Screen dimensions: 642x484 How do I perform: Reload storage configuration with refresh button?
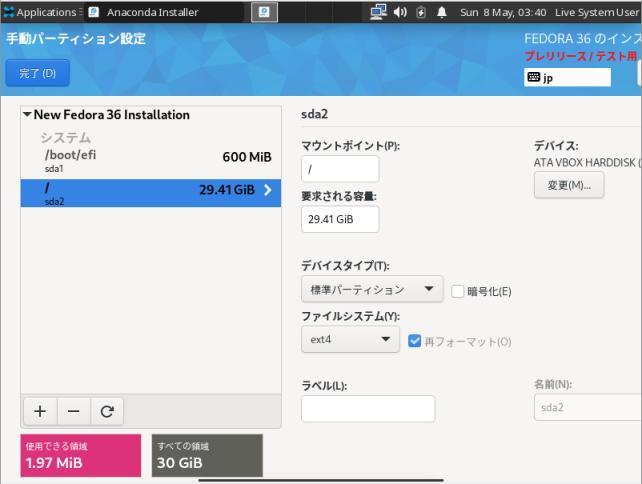[107, 411]
